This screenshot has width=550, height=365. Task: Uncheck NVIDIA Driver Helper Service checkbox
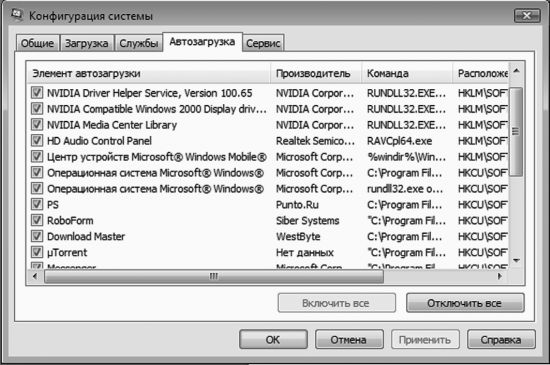point(37,93)
